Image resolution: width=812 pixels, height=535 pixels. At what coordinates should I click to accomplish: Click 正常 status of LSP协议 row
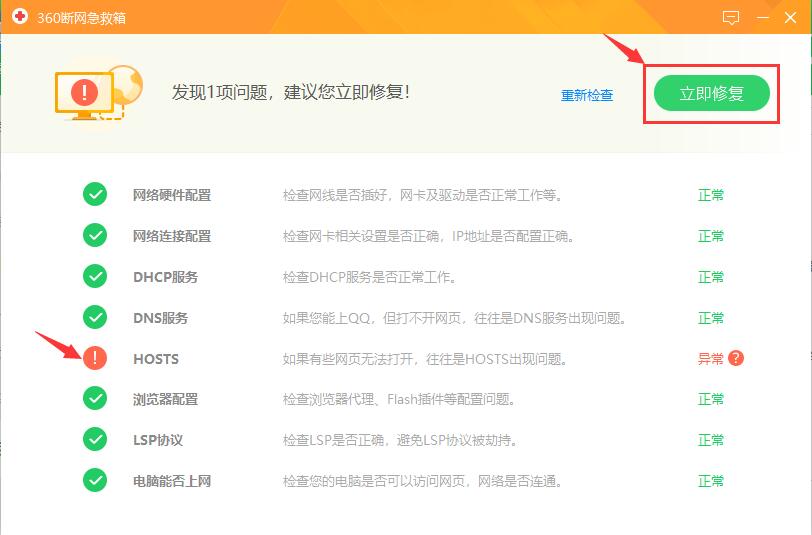710,440
